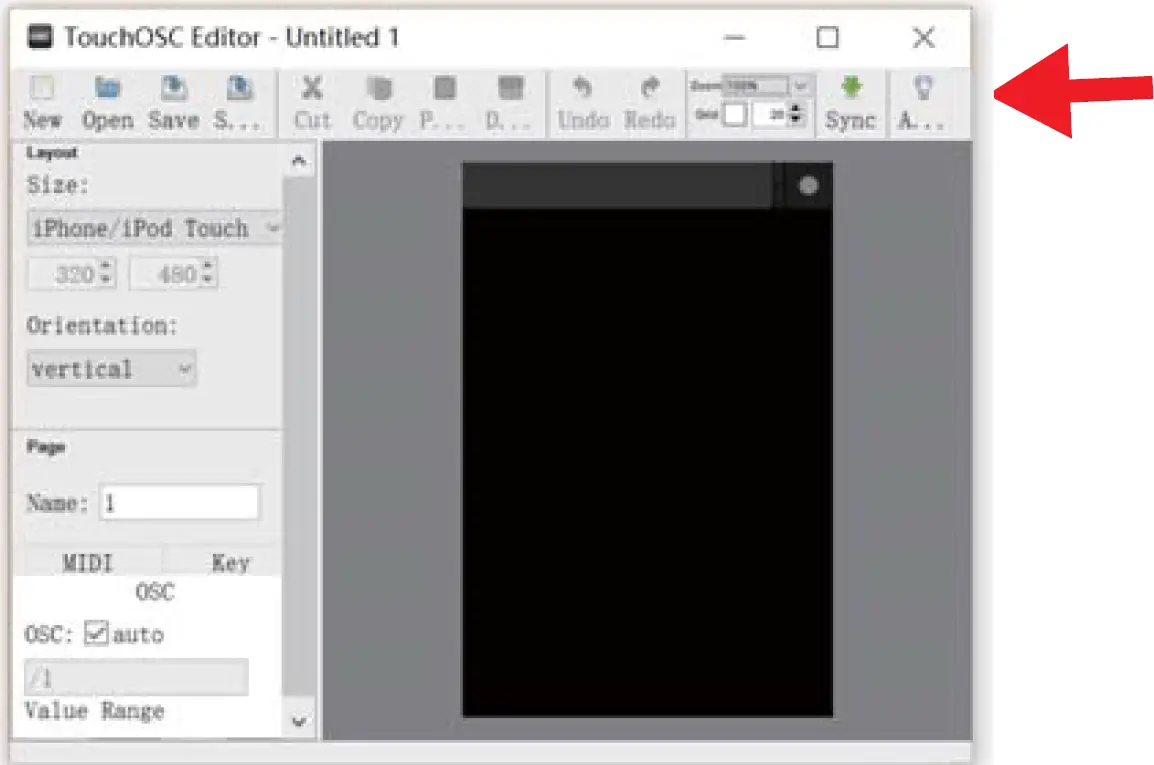Click the Page section heading
This screenshot has height=765, width=1154.
[46, 447]
